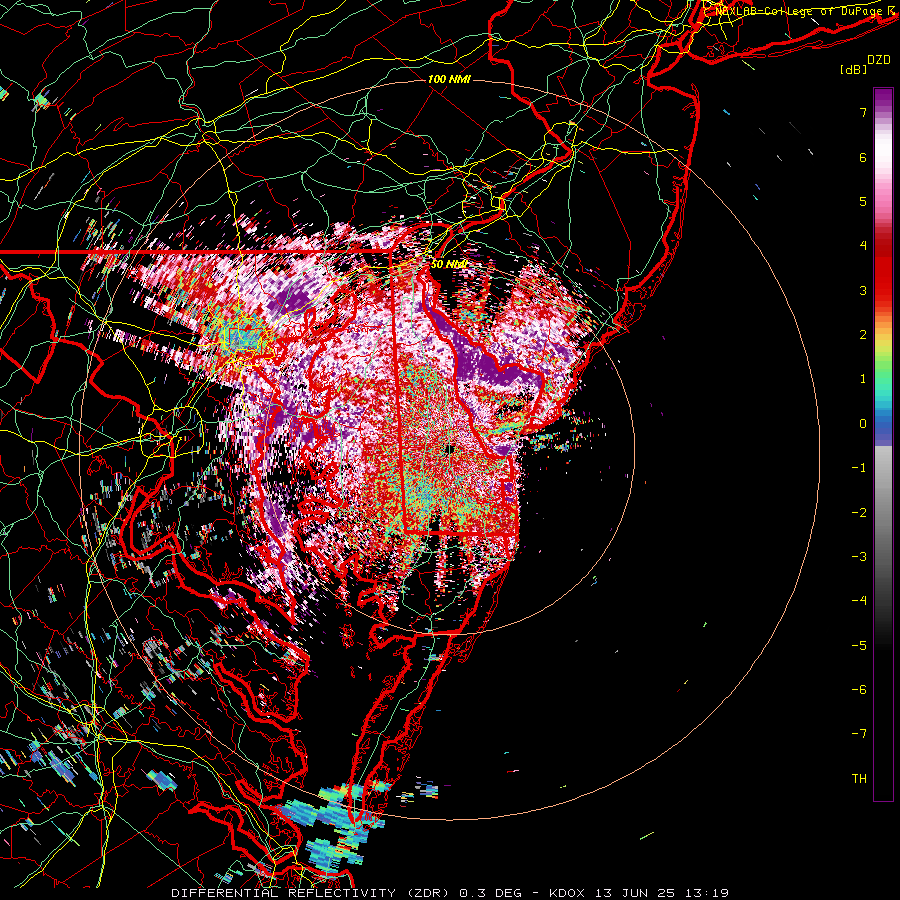Click the legend value "-5"
Image resolution: width=900 pixels, height=900 pixels.
(x=859, y=645)
